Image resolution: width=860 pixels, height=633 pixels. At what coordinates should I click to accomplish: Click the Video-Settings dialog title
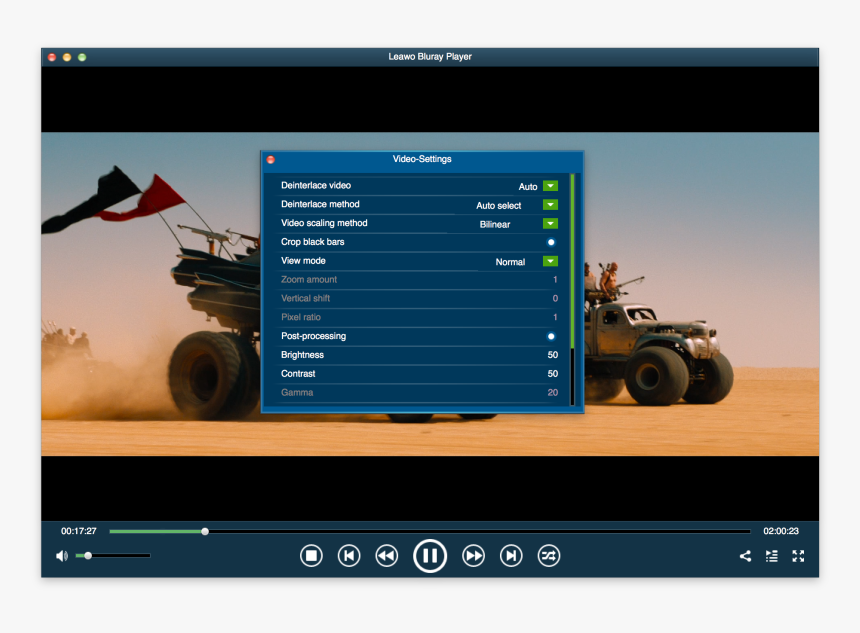coord(422,159)
